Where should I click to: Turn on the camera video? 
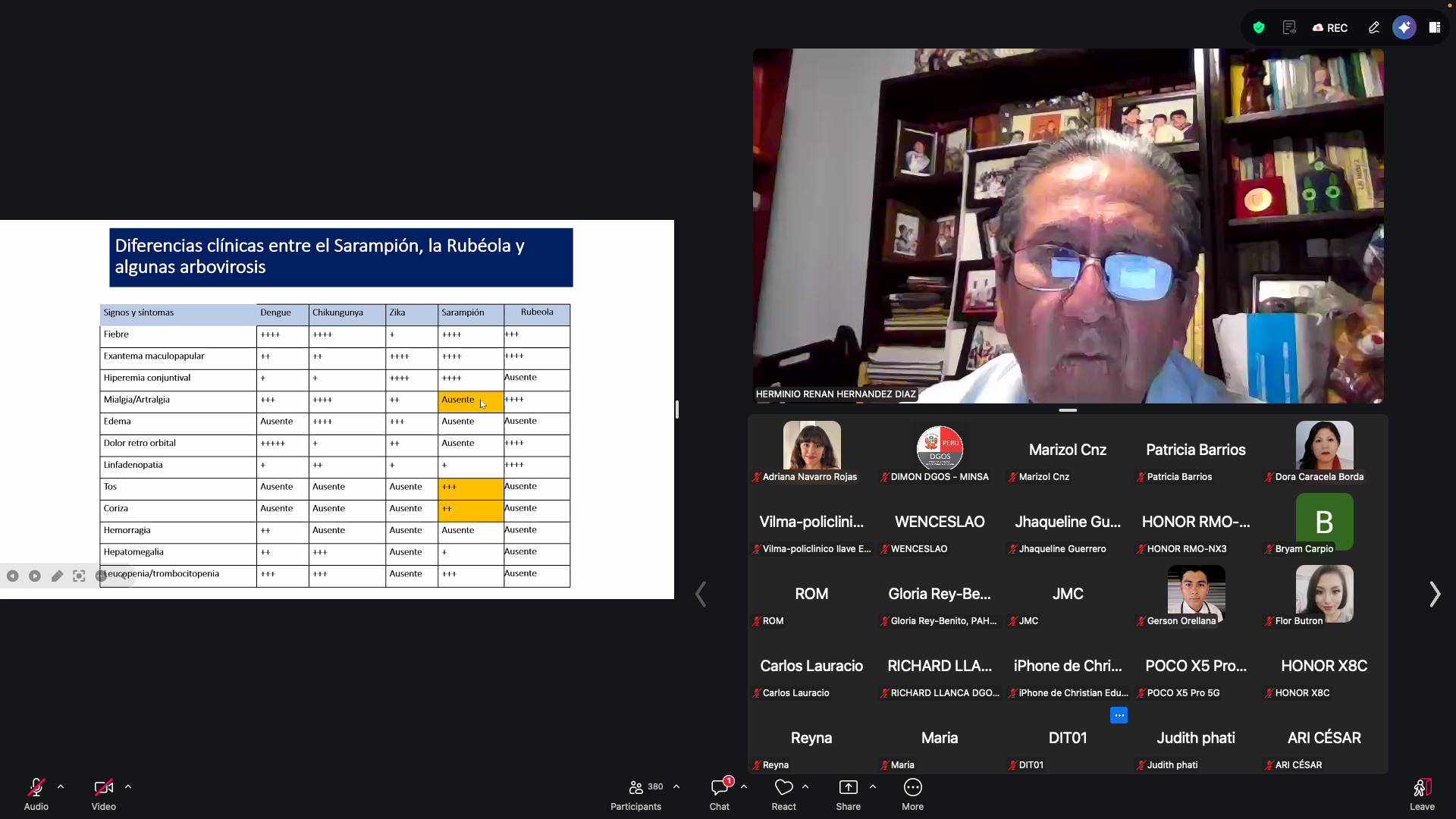point(104,787)
